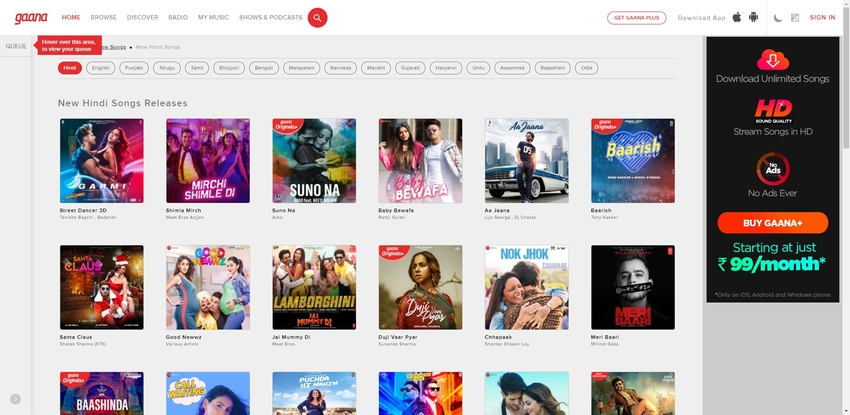
Task: Download the iOS app via Apple icon
Action: [737, 17]
